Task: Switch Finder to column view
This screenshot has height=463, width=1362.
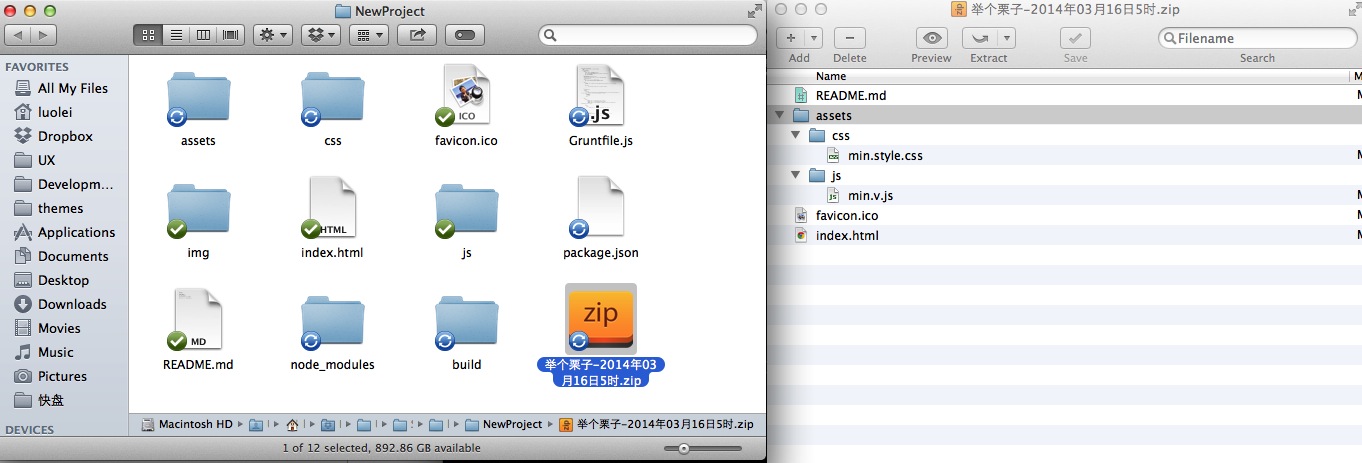Action: tap(204, 35)
